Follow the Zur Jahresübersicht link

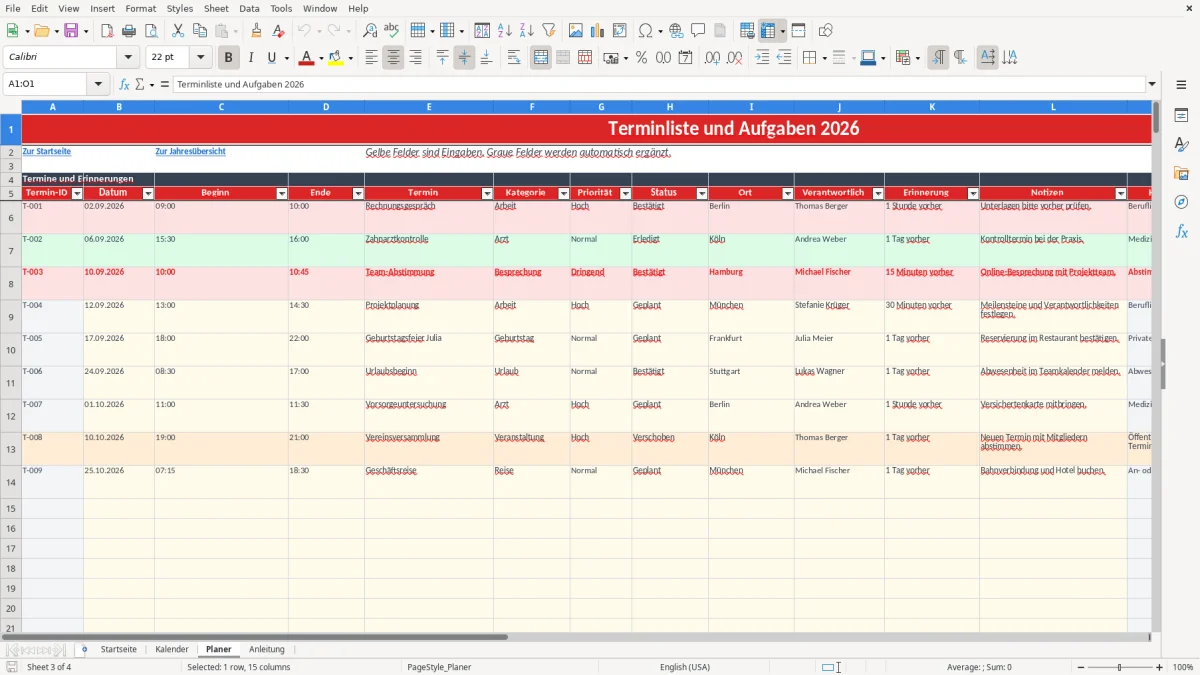(190, 152)
